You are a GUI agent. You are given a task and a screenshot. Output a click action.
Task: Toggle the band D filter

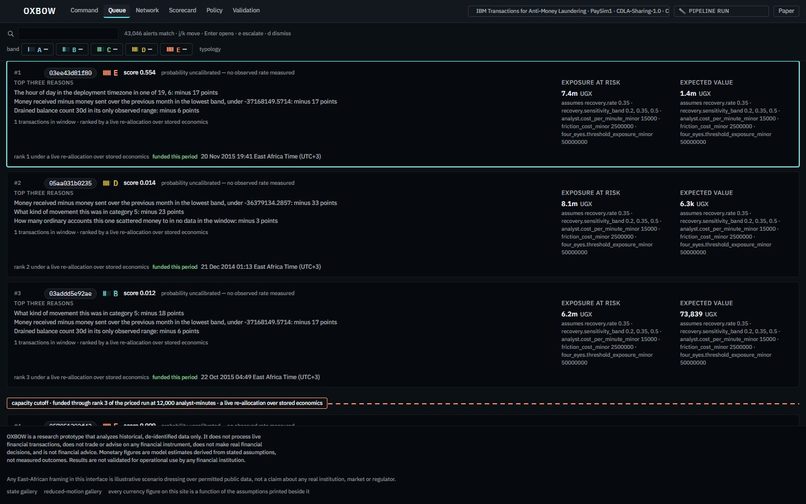[x=141, y=49]
